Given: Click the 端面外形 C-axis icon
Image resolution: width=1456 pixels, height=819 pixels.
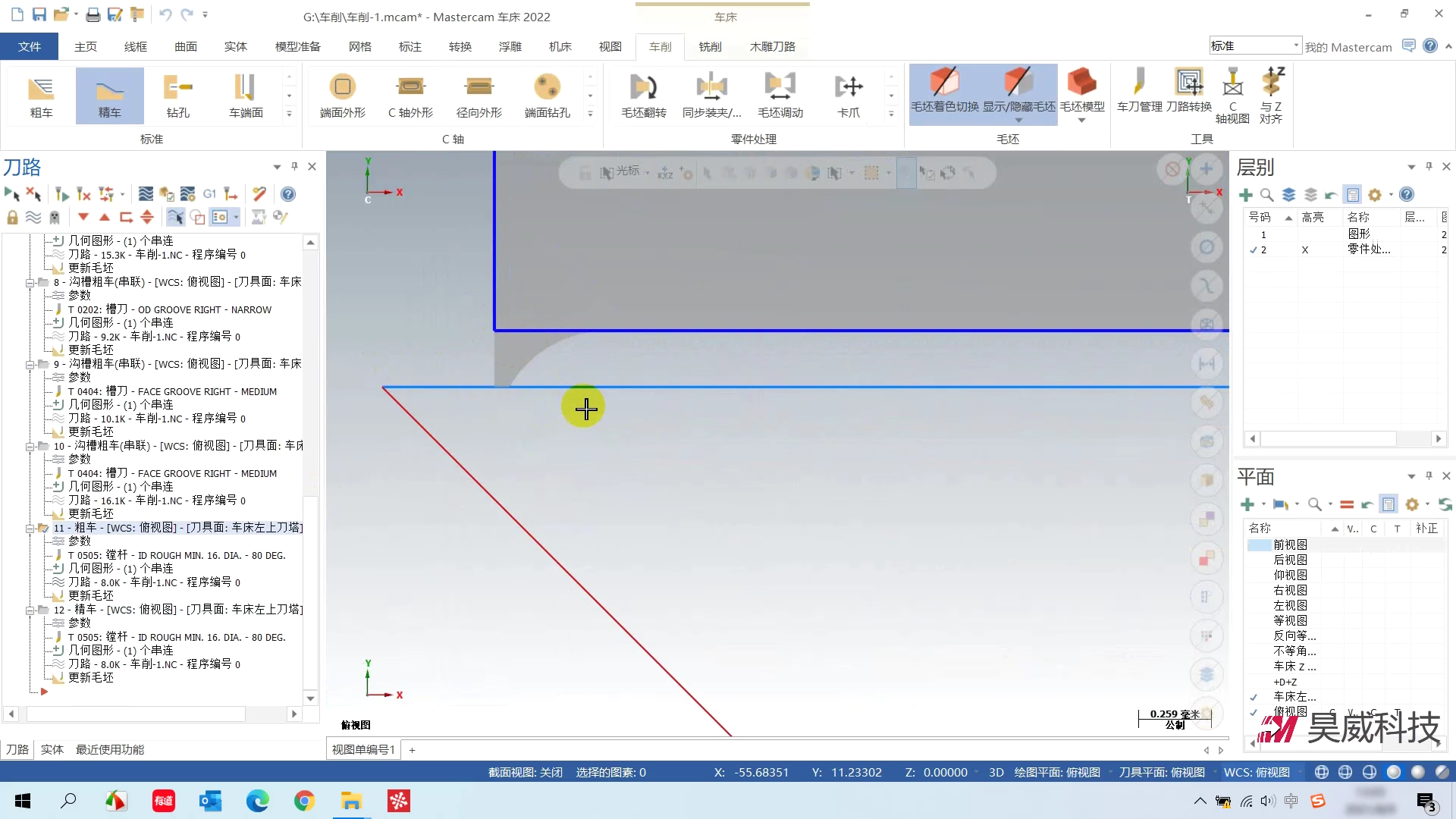Looking at the screenshot, I should click(342, 96).
